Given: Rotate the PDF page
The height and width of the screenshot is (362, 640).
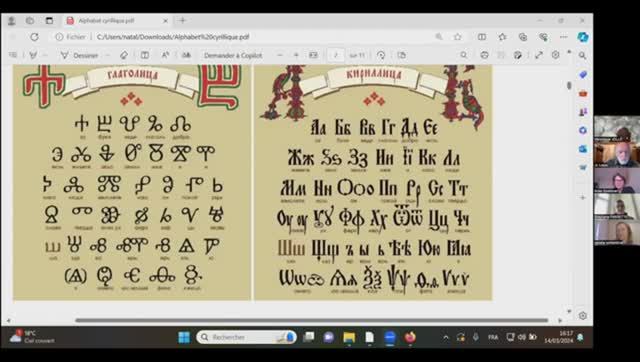Looking at the screenshot, I should point(381,55).
